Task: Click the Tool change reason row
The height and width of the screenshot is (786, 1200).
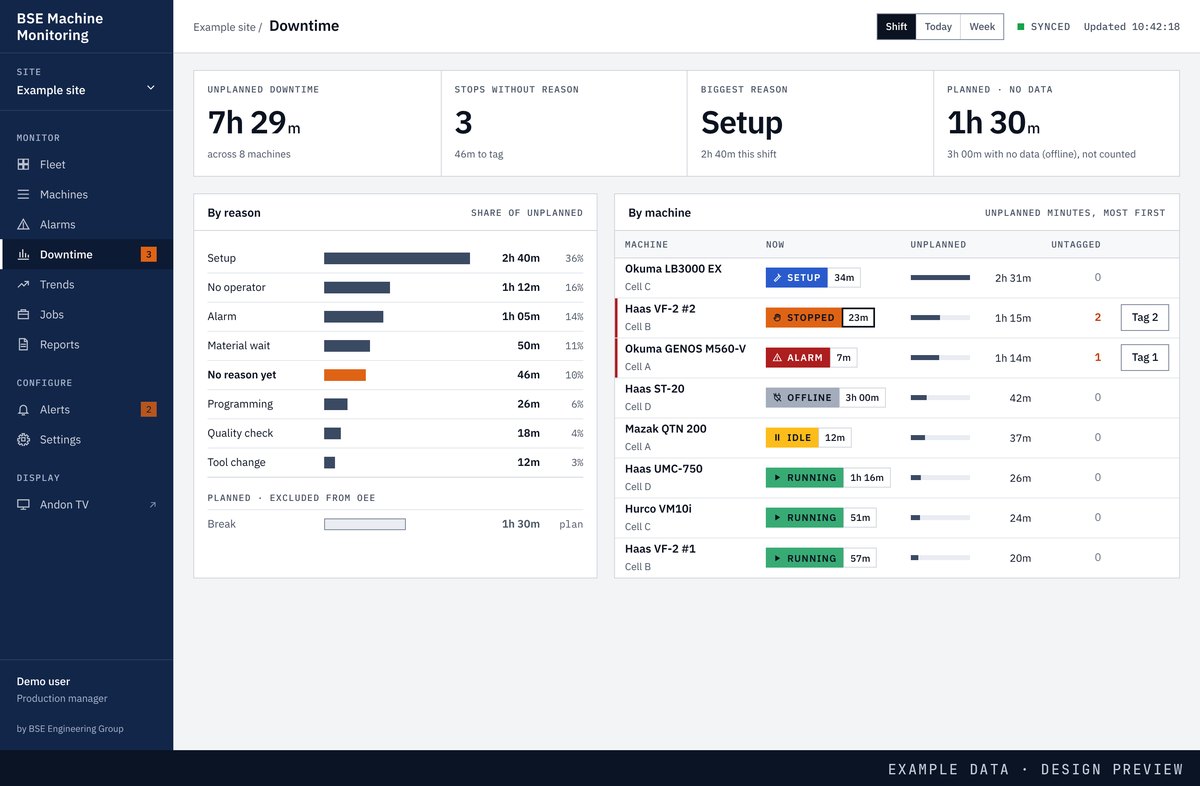Action: pyautogui.click(x=395, y=462)
